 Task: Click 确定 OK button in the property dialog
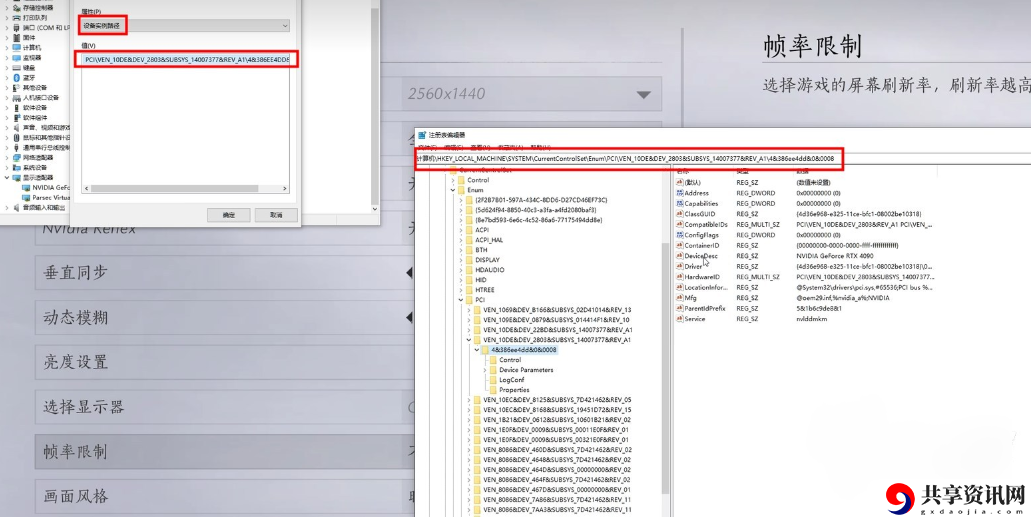coord(228,215)
